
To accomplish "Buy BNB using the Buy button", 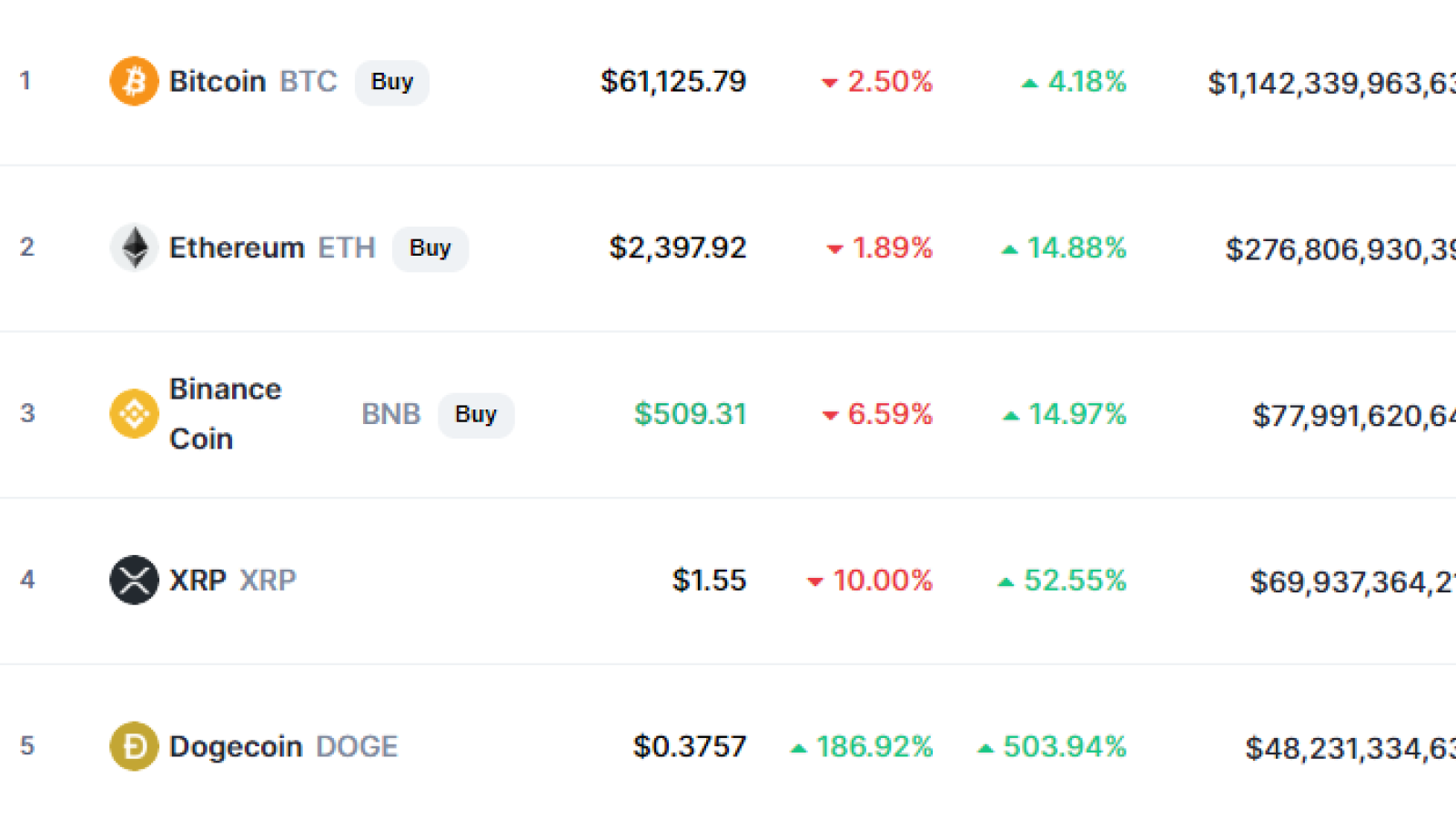I will tap(476, 415).
